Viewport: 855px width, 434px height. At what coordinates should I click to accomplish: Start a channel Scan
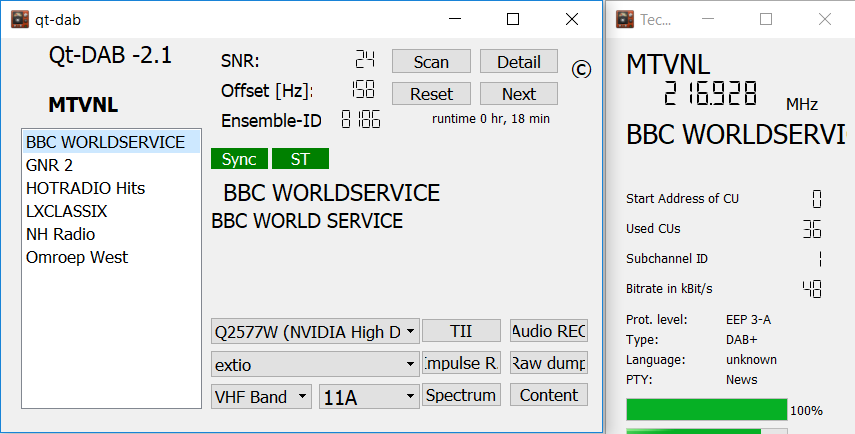point(431,62)
